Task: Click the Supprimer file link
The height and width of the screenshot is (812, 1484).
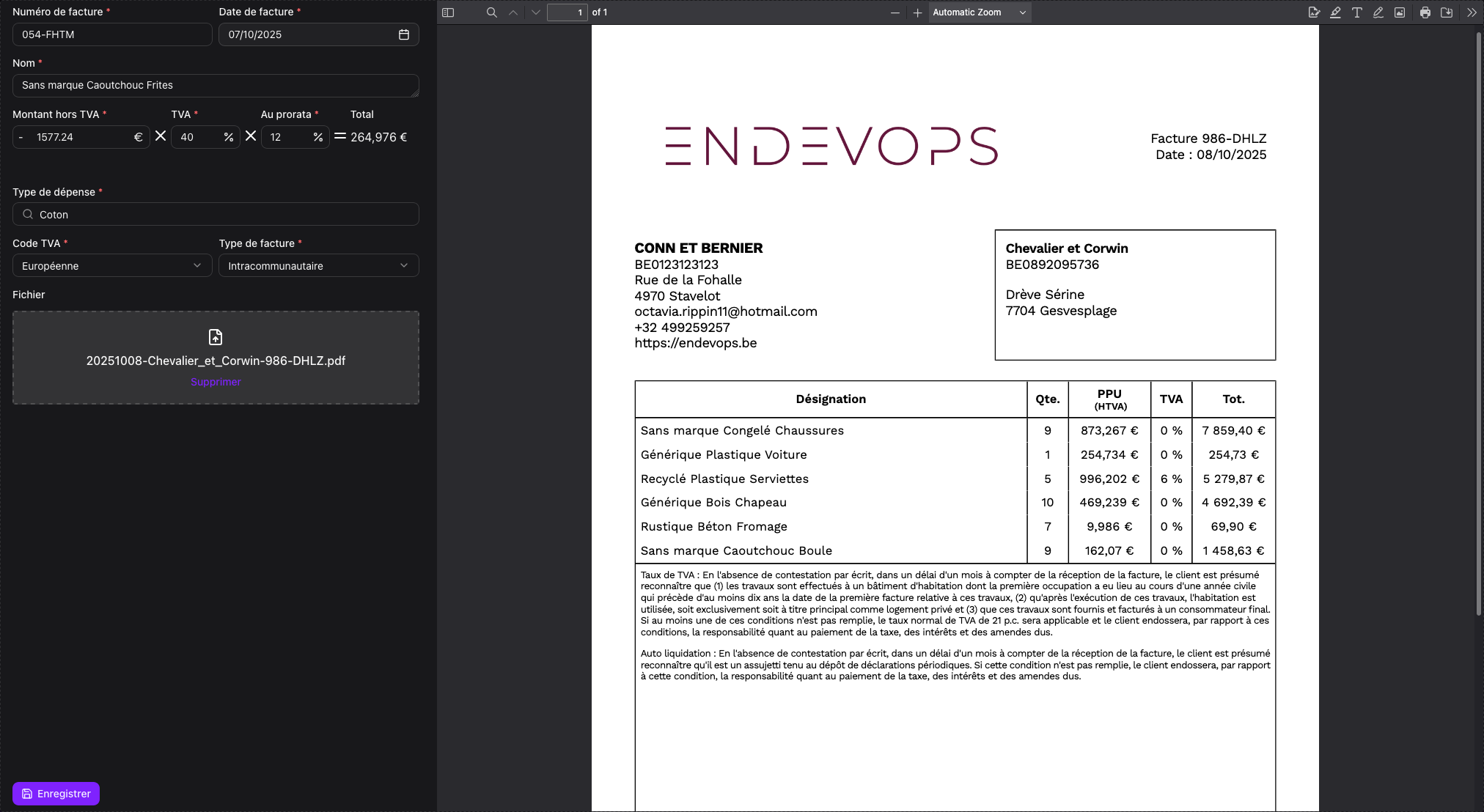Action: [x=216, y=382]
